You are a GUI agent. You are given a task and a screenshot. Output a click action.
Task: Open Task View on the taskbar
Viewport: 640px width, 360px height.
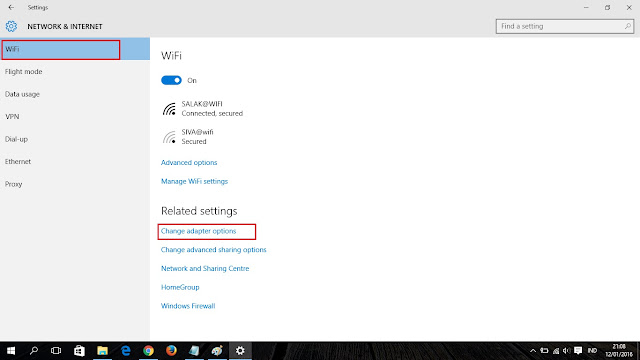point(56,351)
